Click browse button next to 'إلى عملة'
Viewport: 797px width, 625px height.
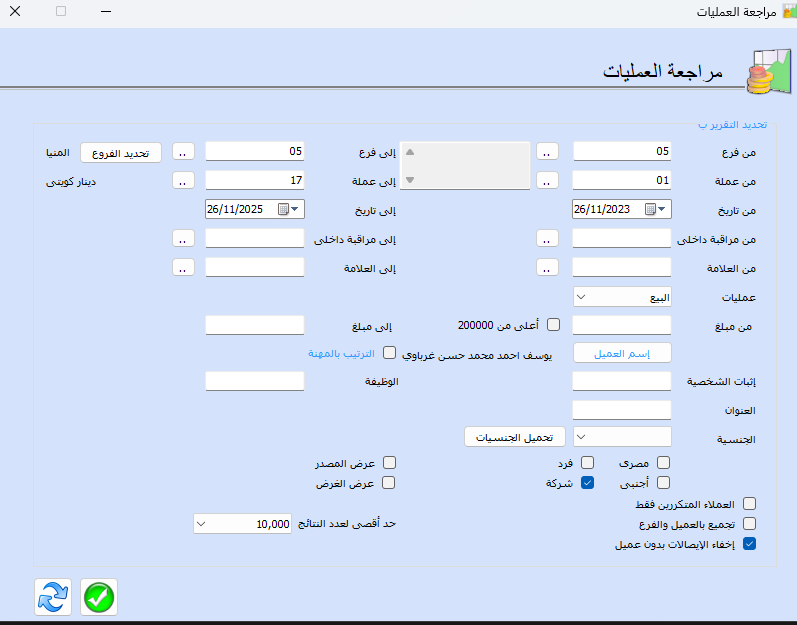point(183,181)
